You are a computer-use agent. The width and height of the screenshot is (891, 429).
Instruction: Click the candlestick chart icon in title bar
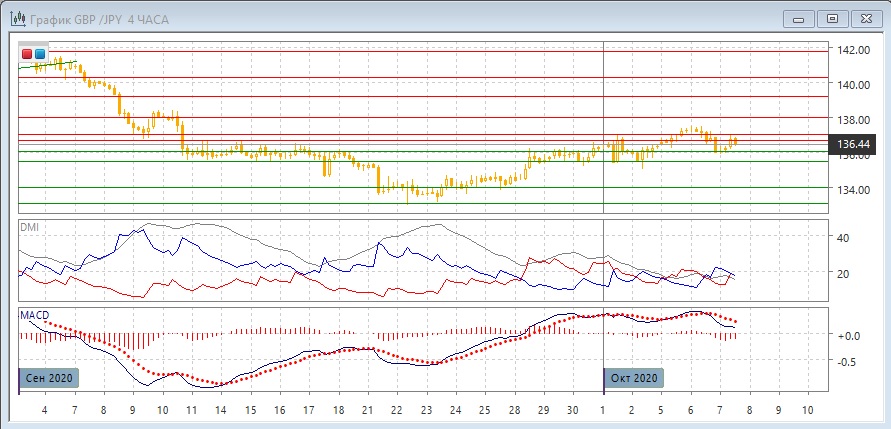[x=17, y=17]
